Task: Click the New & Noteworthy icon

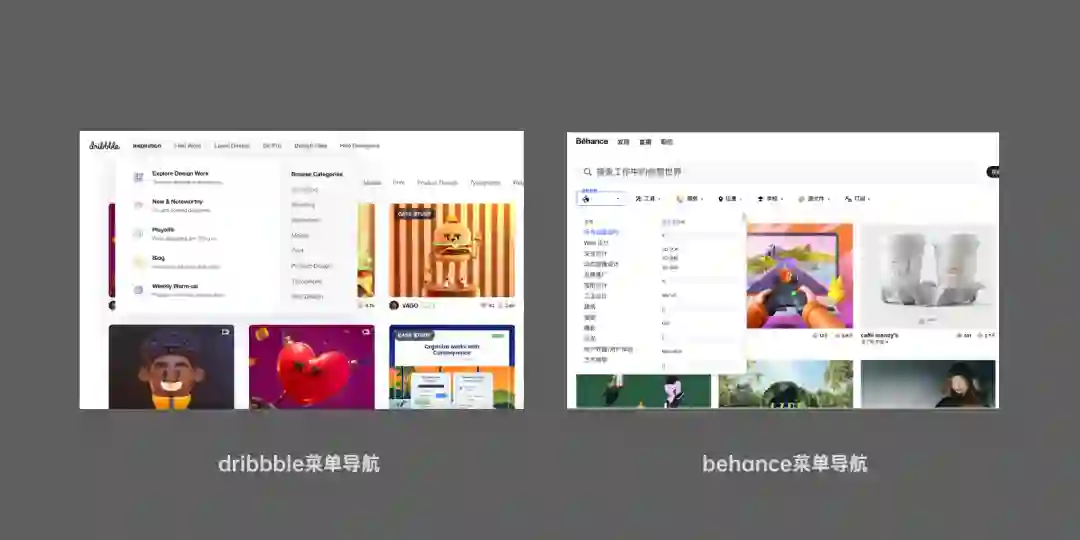Action: tap(138, 205)
